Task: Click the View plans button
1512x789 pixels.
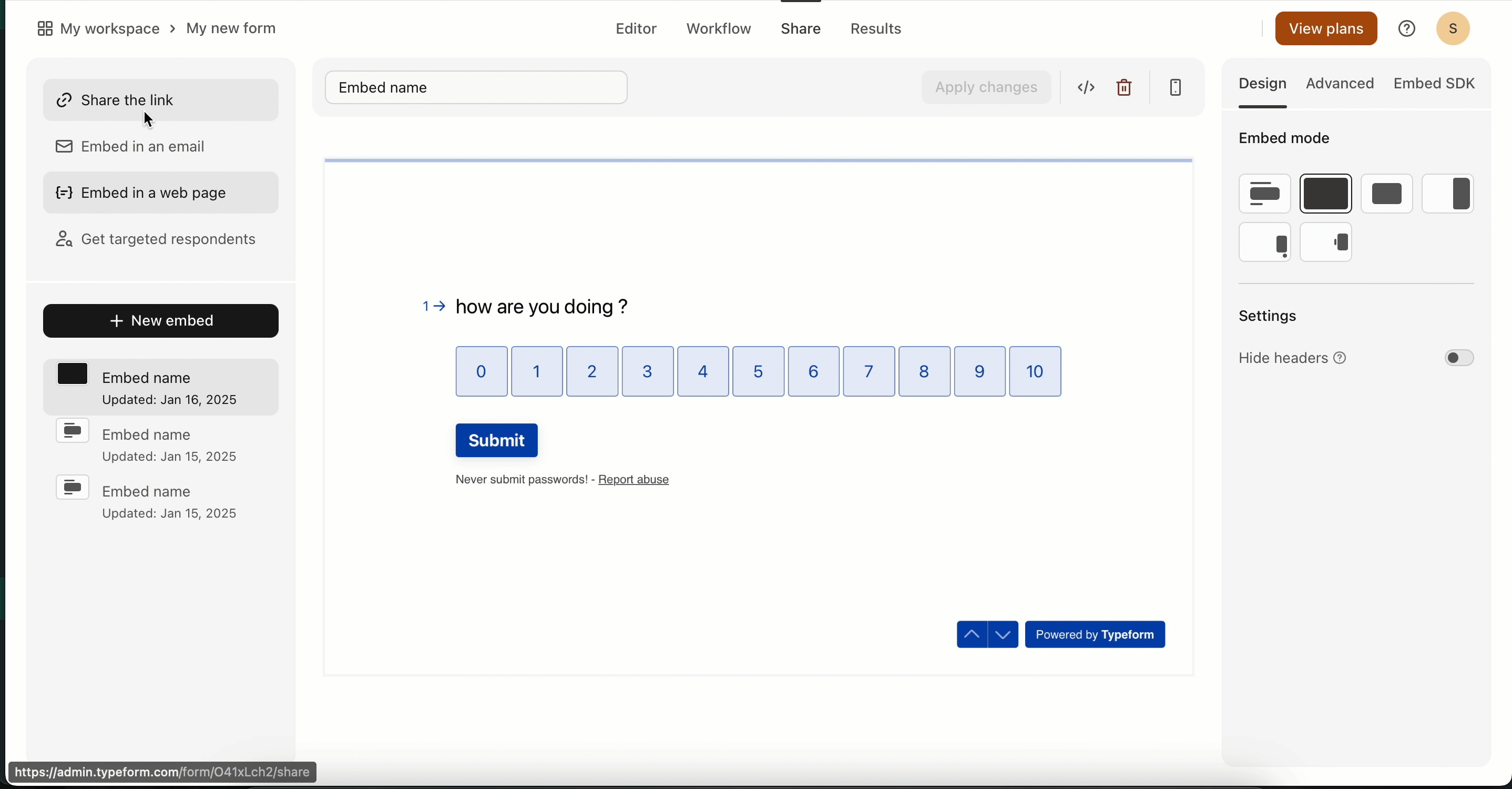Action: click(1326, 28)
